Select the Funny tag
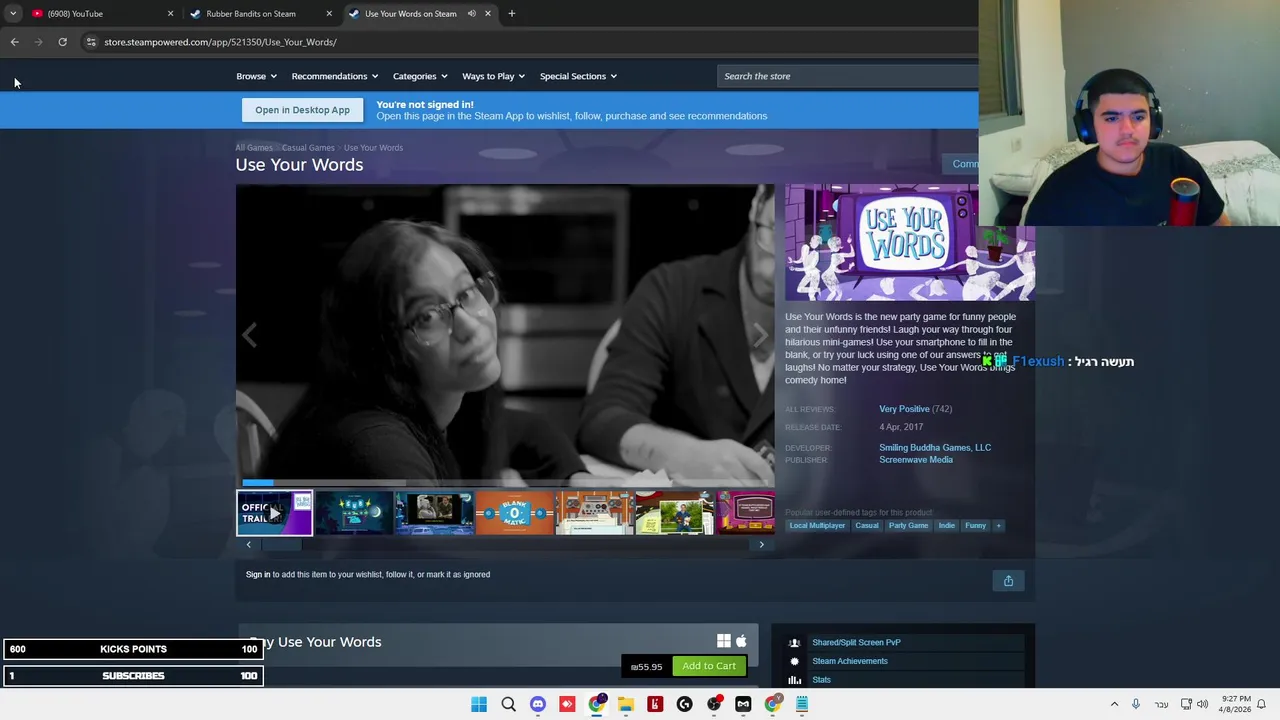This screenshot has height=720, width=1280. pos(975,526)
